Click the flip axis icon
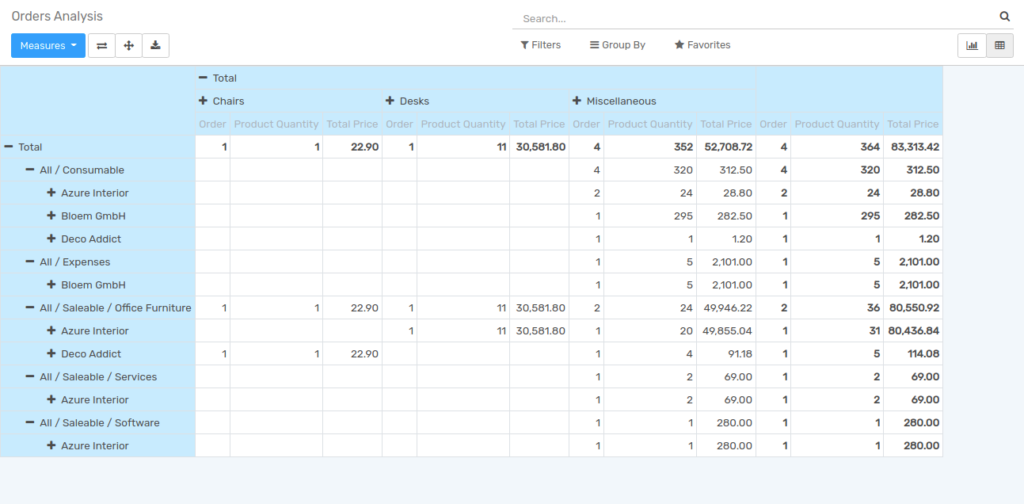Viewport: 1024px width, 504px height. 102,46
